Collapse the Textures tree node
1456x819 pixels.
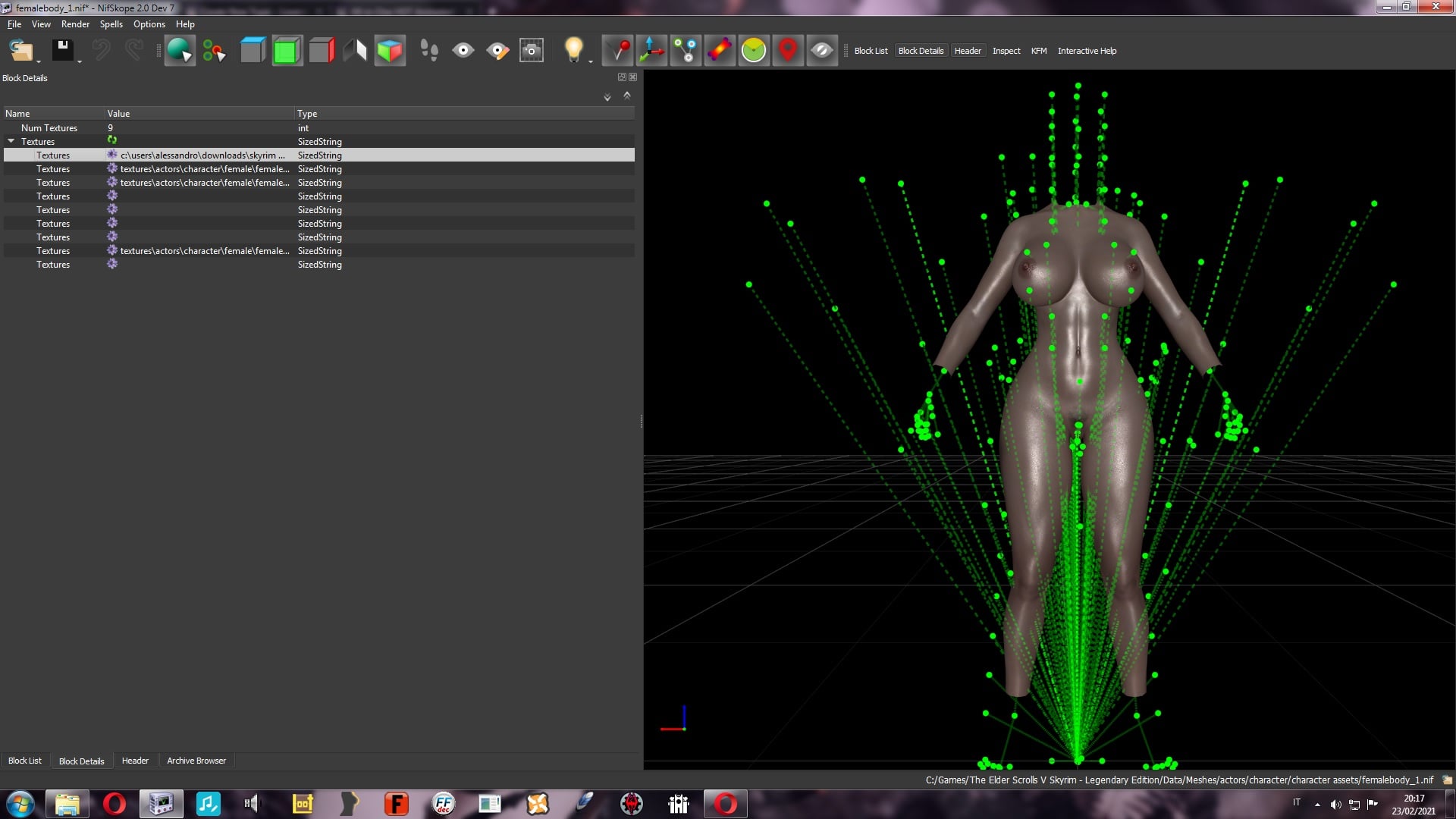[x=11, y=141]
